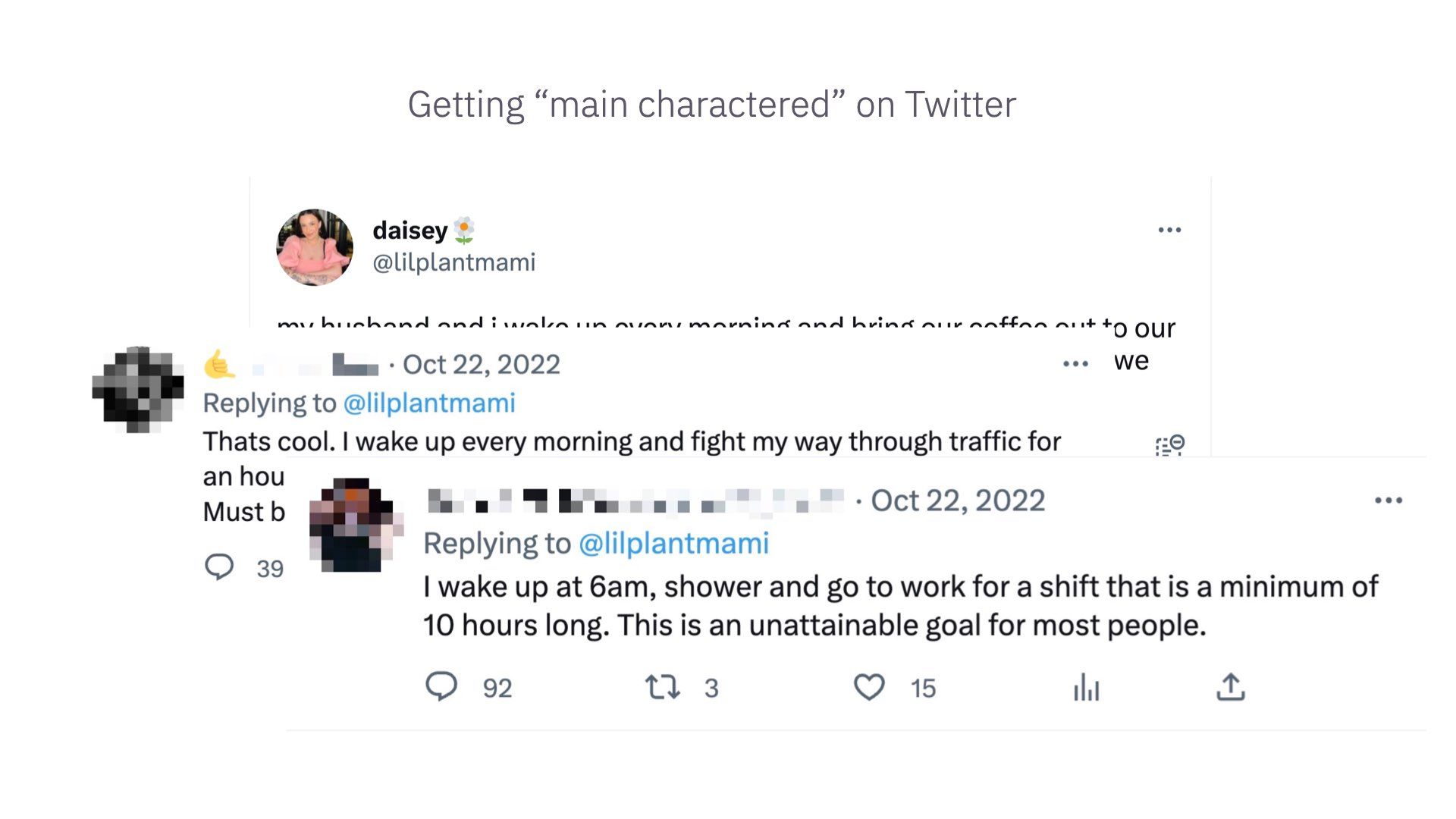Image resolution: width=1456 pixels, height=819 pixels.
Task: Click the Oct 22, 2022 date on traffic reply
Action: (x=482, y=365)
